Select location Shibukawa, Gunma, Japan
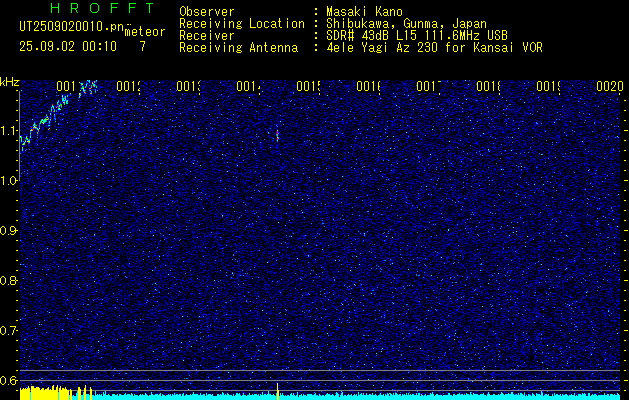 click(406, 24)
